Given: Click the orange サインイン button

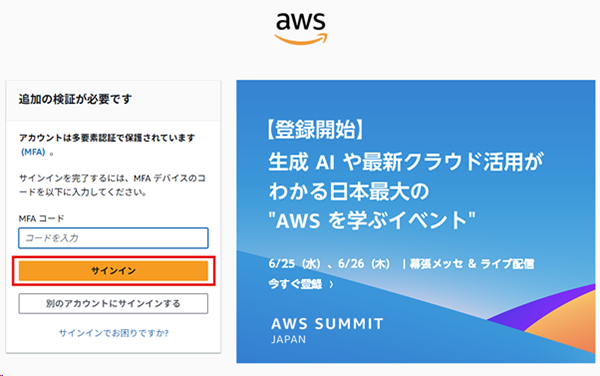Looking at the screenshot, I should 113,271.
